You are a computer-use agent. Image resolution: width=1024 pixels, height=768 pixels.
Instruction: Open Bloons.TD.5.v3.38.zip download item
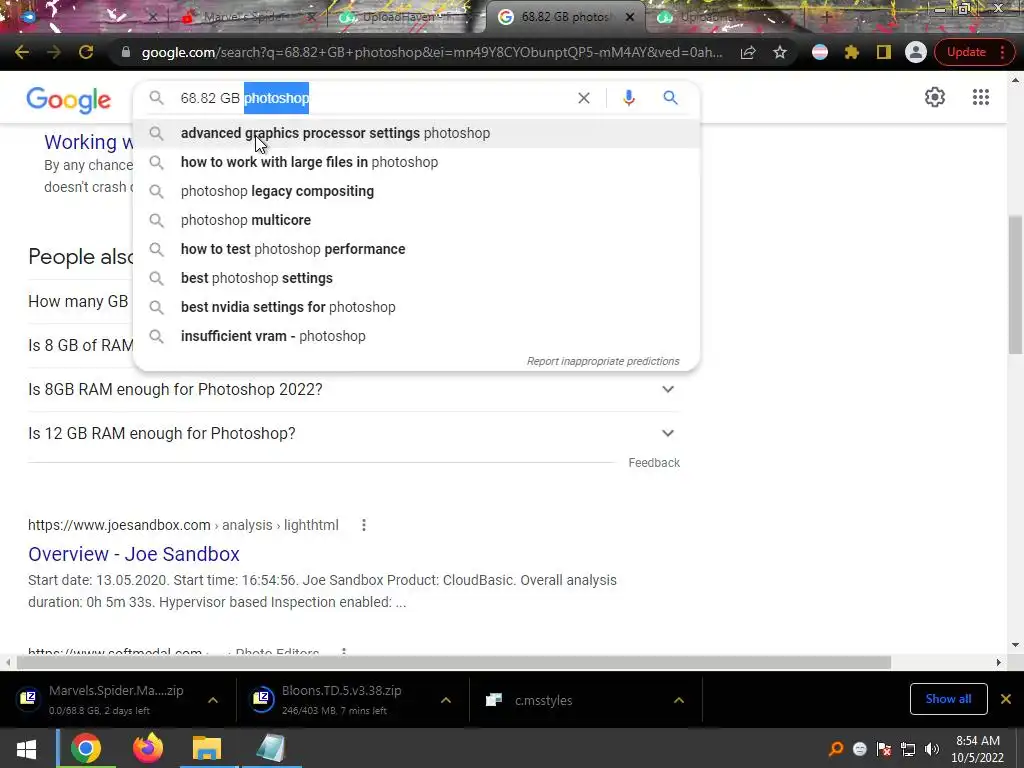(x=342, y=699)
